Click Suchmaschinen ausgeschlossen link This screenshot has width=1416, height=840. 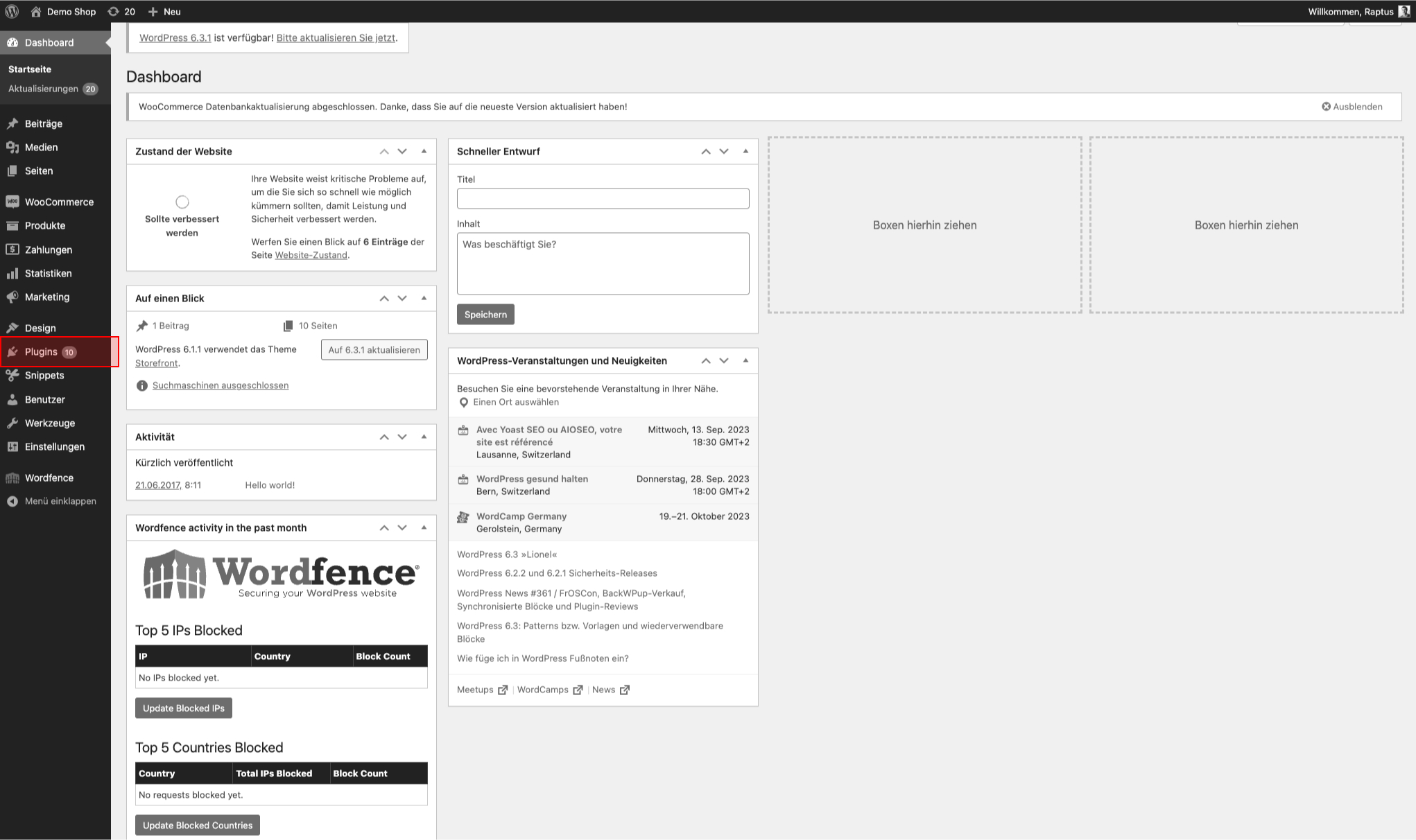coord(221,385)
